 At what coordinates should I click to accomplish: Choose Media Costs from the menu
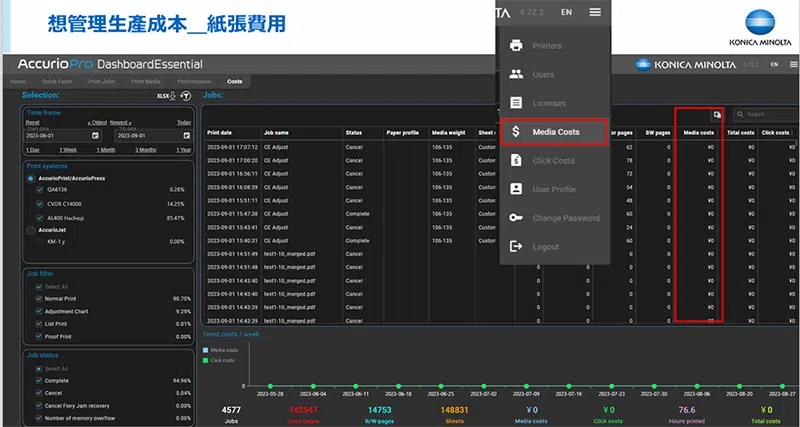point(554,132)
